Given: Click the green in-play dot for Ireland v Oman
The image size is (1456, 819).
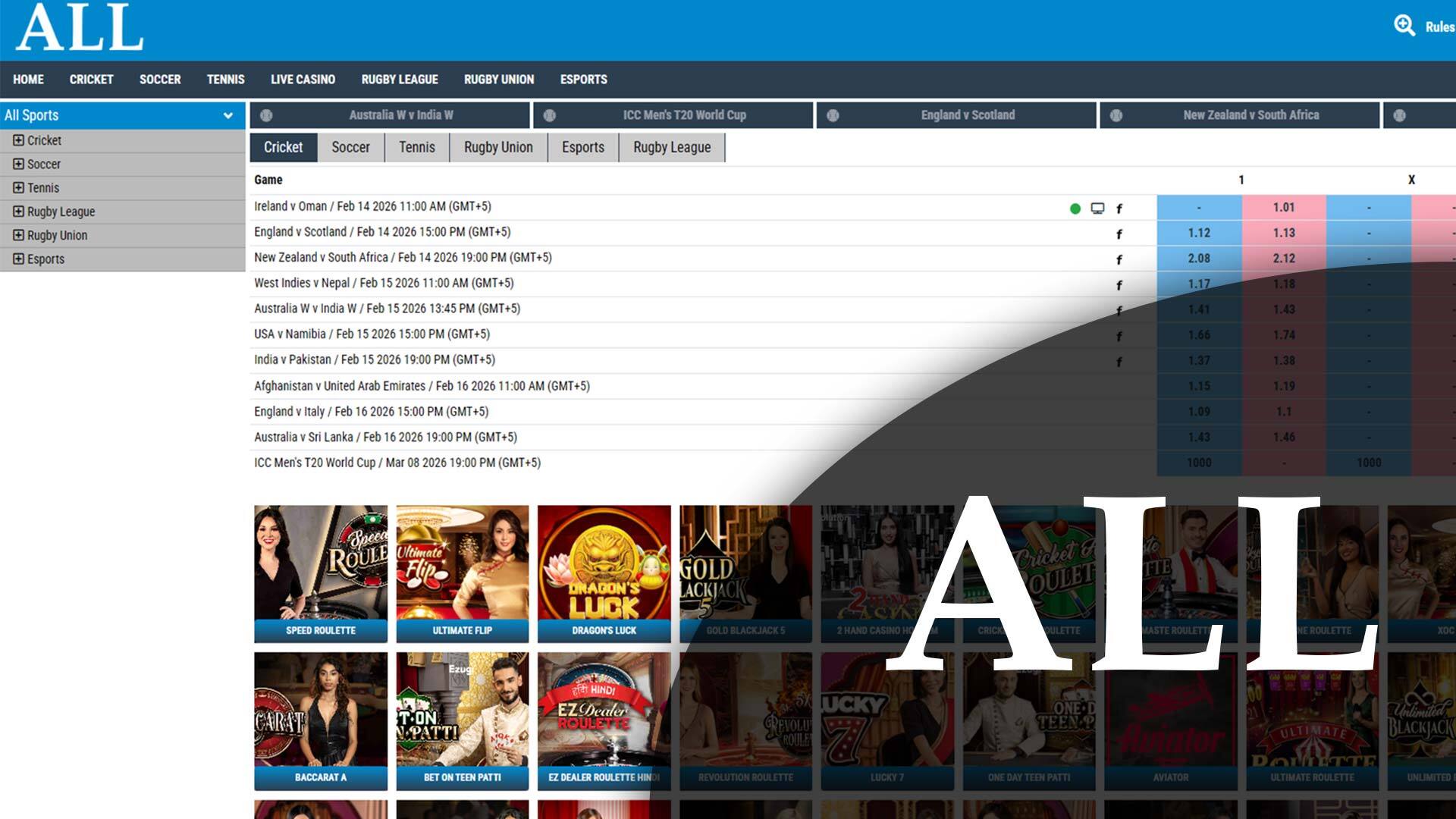Looking at the screenshot, I should (1075, 209).
